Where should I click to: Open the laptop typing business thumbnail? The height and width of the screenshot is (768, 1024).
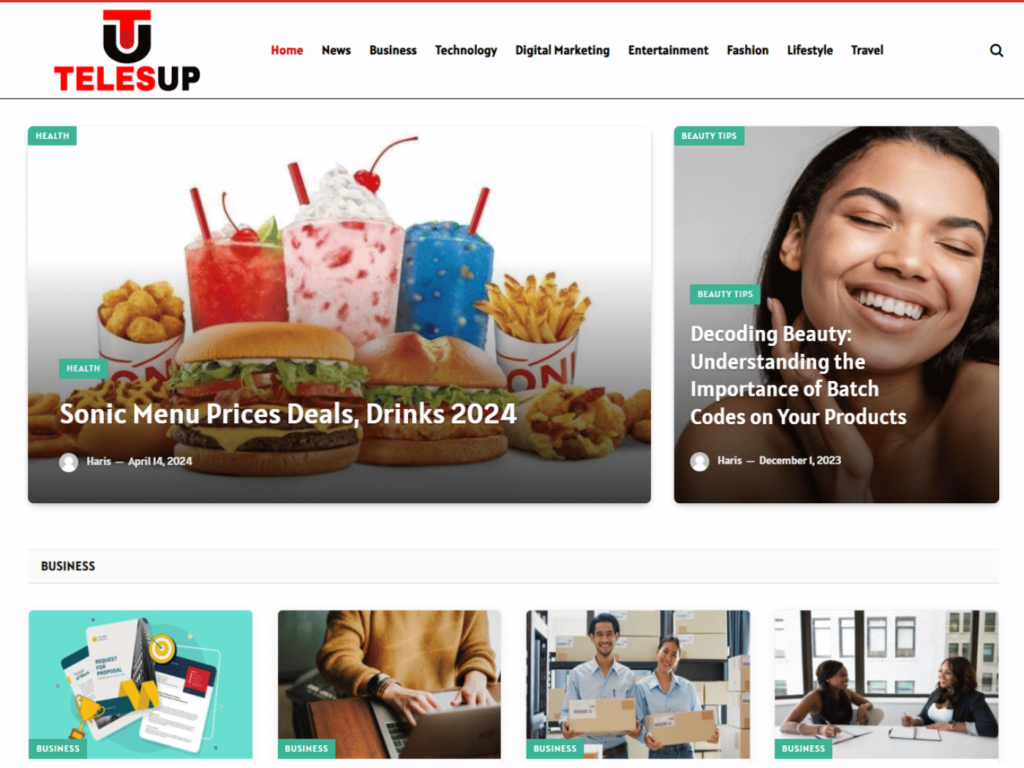389,684
